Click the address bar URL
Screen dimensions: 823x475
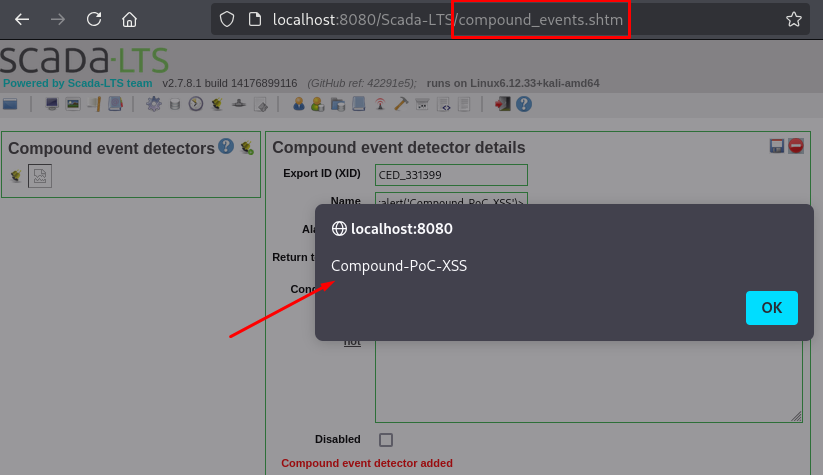448,19
